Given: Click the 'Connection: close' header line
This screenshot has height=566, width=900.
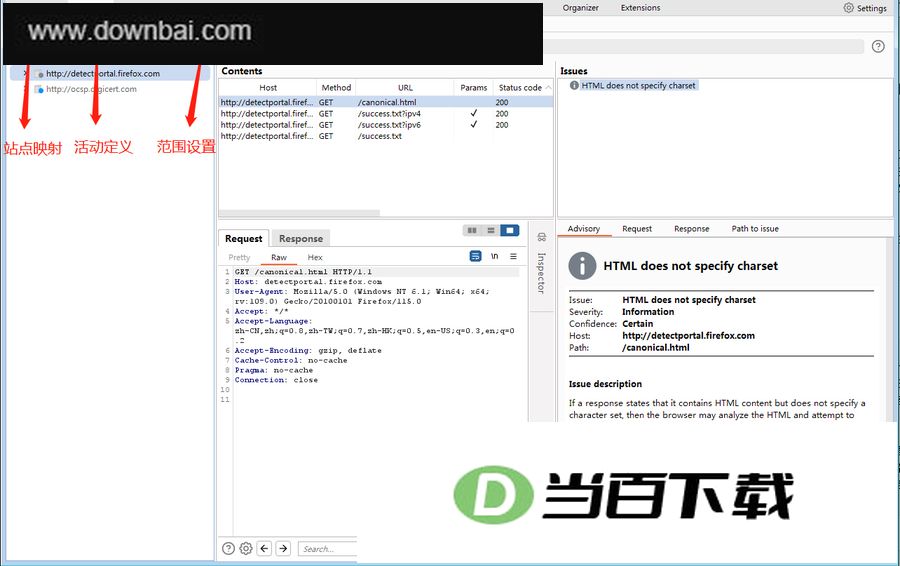Looking at the screenshot, I should coord(276,379).
